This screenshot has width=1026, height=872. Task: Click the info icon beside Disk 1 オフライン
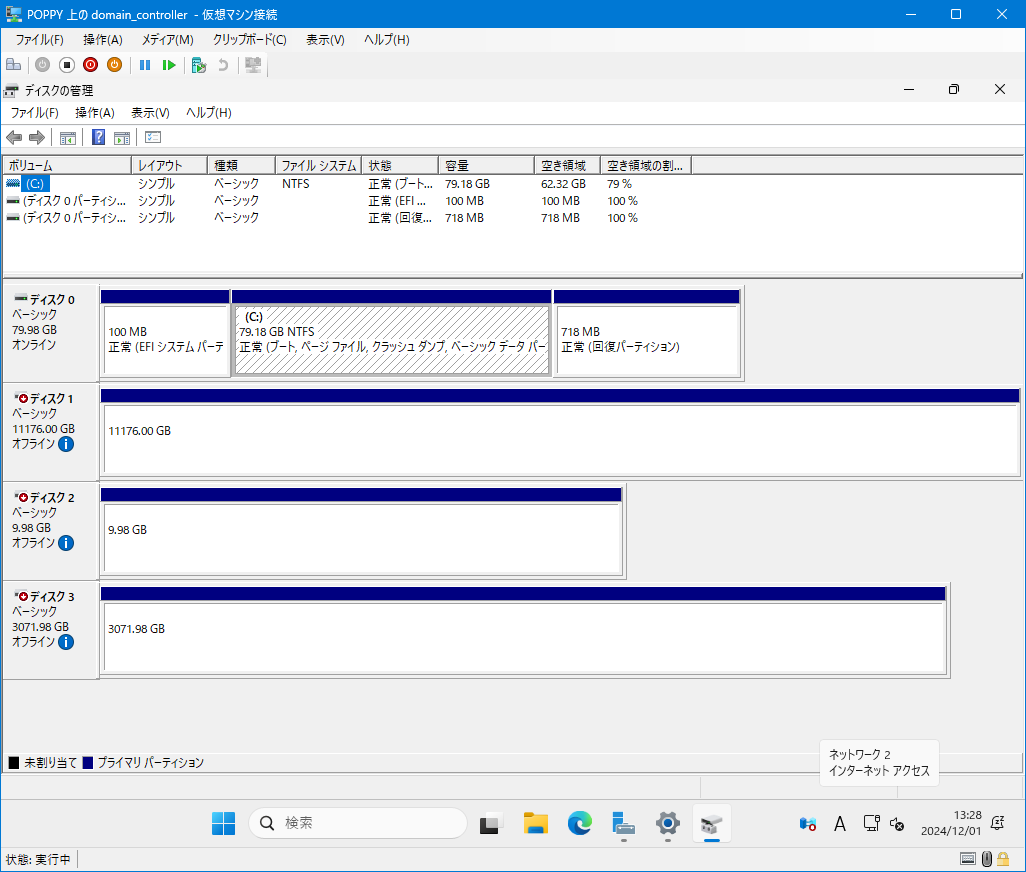pyautogui.click(x=66, y=444)
